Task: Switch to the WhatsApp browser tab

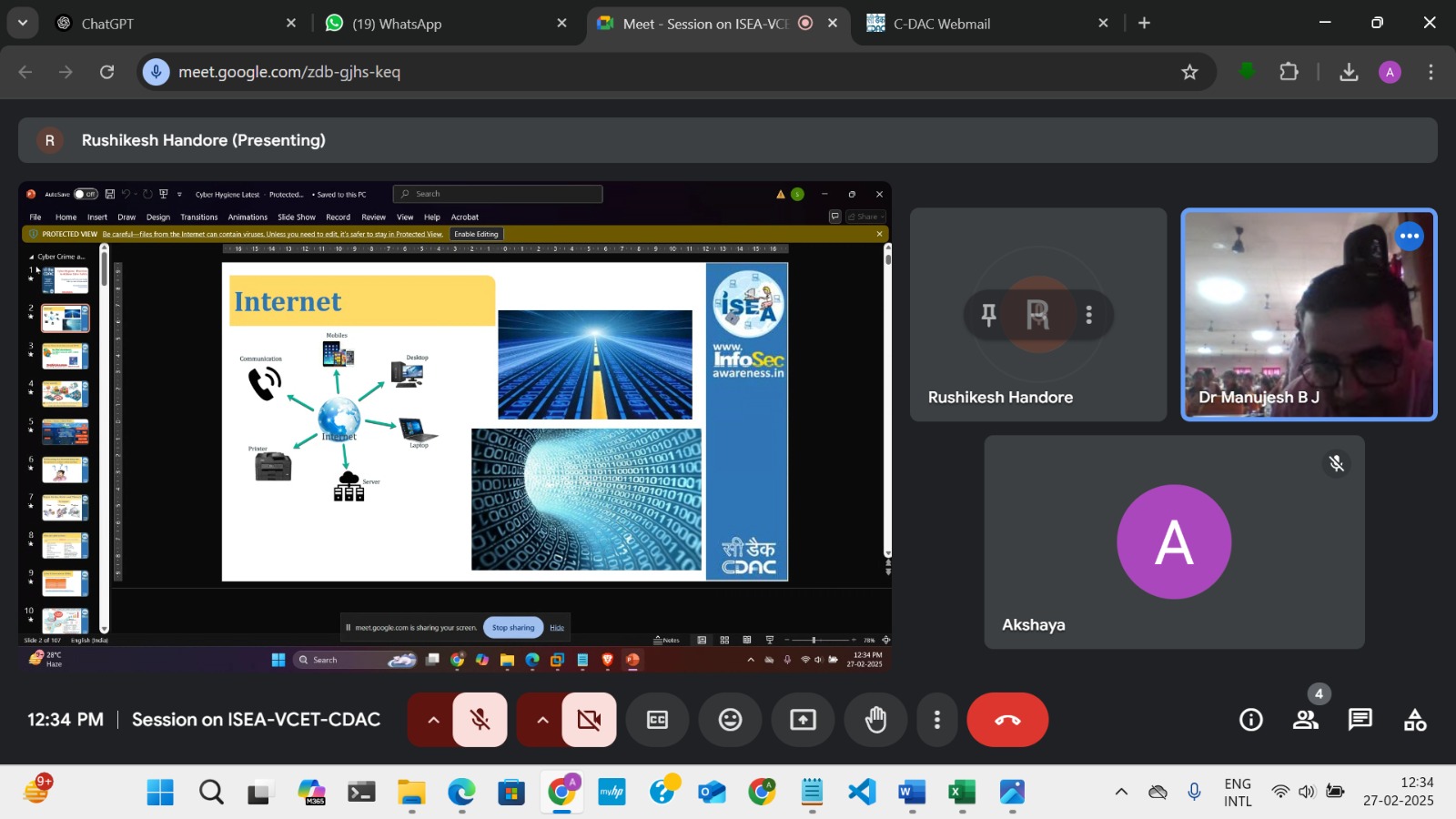Action: (397, 24)
